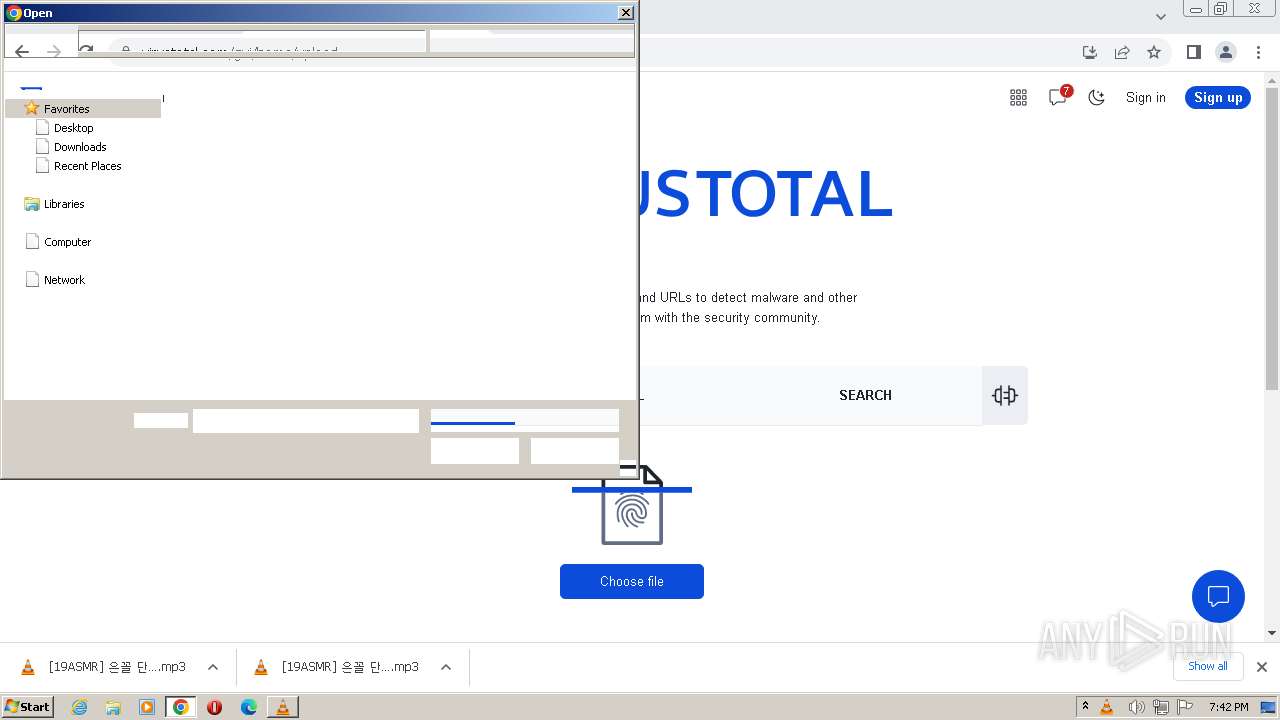Image resolution: width=1280 pixels, height=720 pixels.
Task: Click the Chrome taskbar icon
Action: 181,707
